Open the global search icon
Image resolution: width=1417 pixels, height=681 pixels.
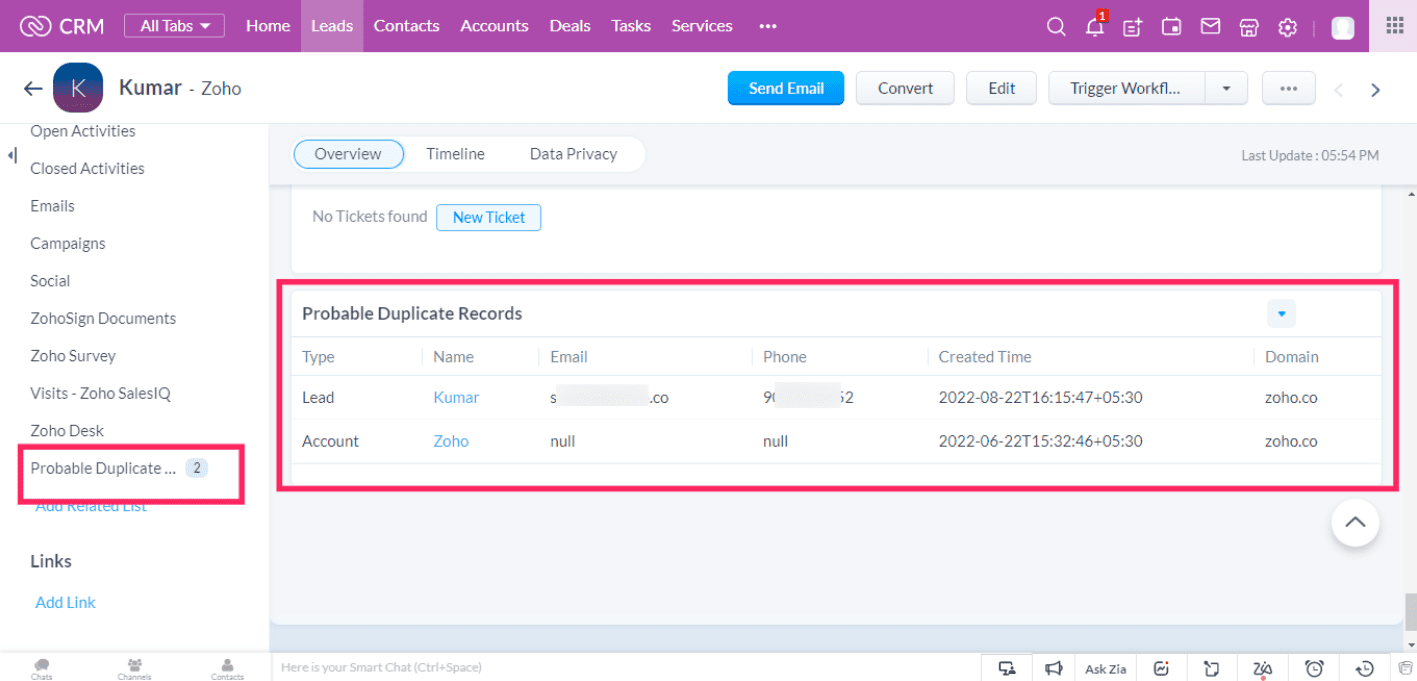(x=1056, y=27)
